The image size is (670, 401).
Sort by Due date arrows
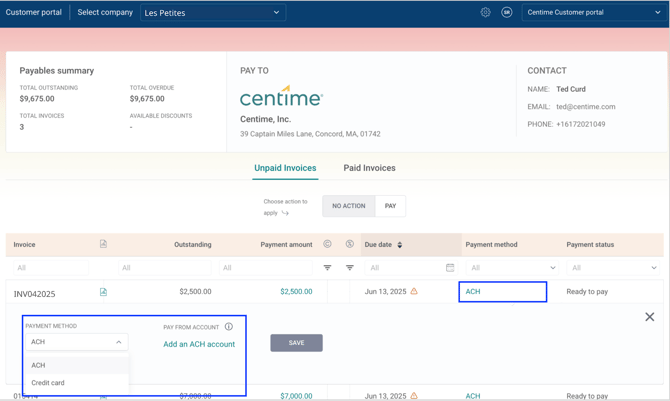pos(400,245)
